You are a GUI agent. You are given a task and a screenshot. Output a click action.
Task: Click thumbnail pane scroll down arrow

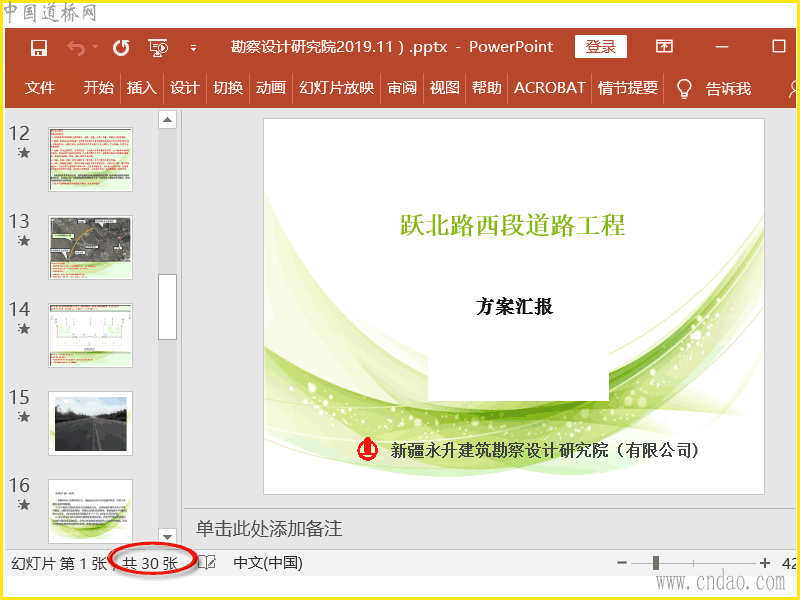167,536
